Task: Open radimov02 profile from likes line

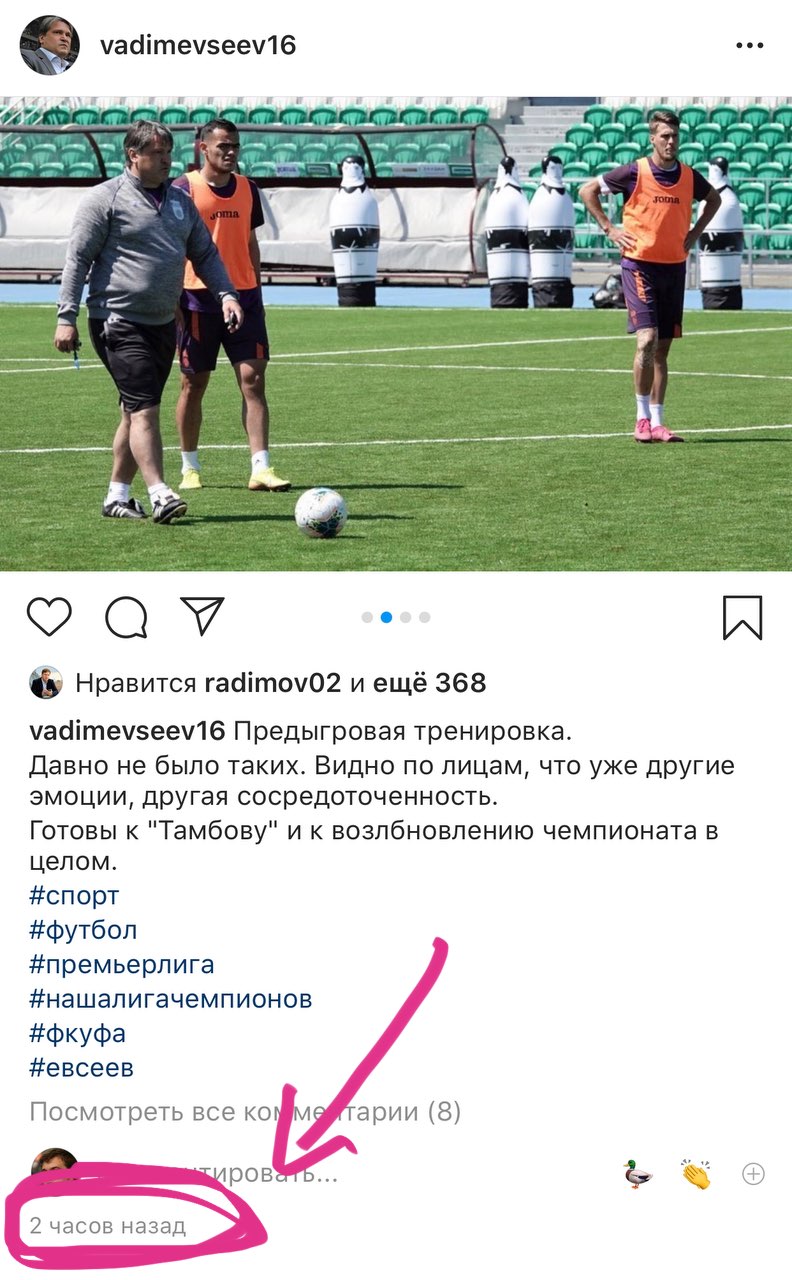Action: click(x=273, y=683)
